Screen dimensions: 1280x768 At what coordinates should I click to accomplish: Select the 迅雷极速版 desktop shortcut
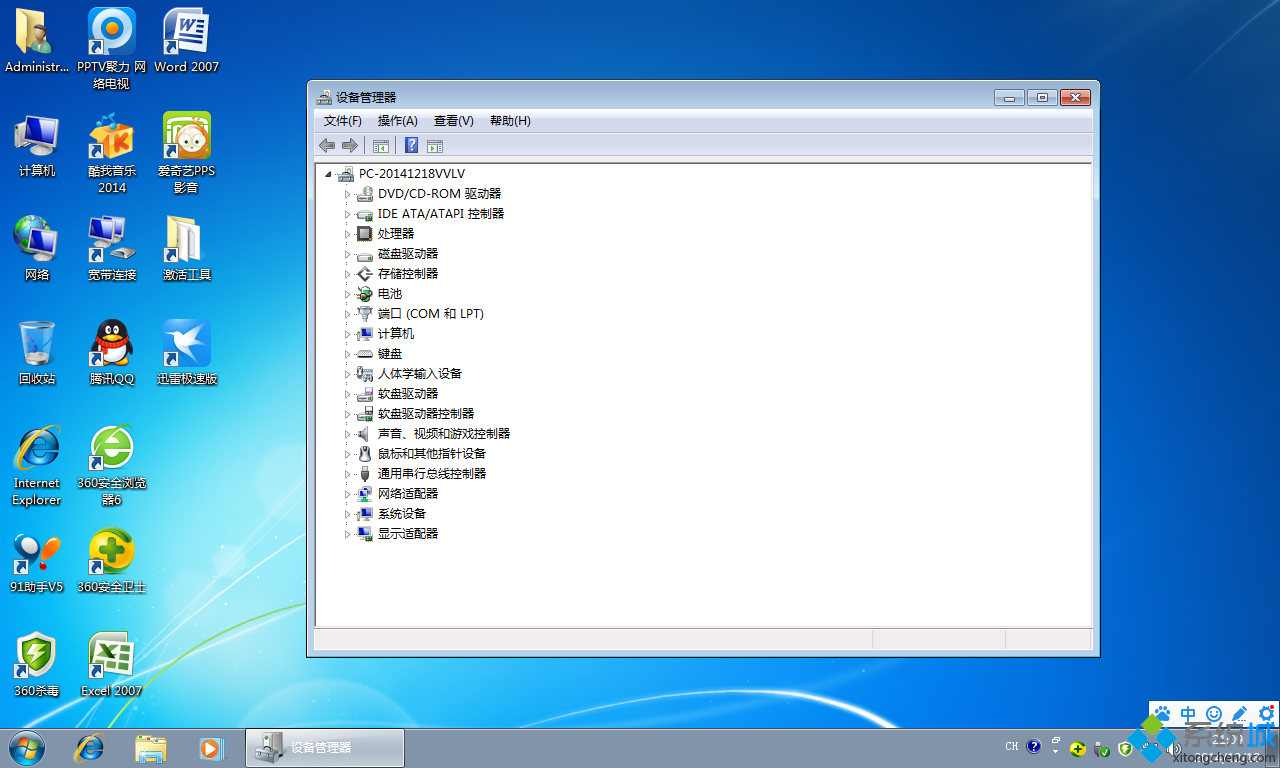186,352
